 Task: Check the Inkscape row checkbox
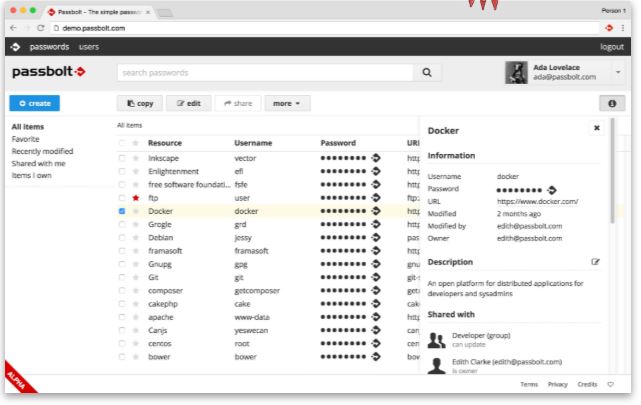pos(122,158)
